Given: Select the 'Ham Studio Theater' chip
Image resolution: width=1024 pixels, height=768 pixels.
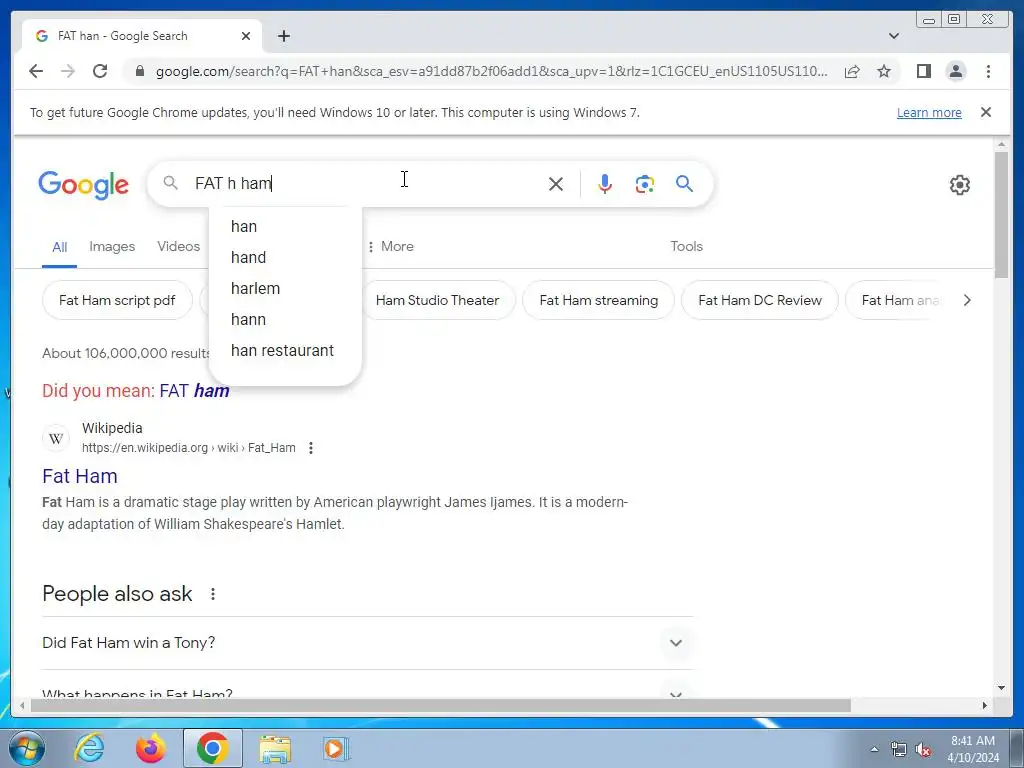Looking at the screenshot, I should point(438,300).
